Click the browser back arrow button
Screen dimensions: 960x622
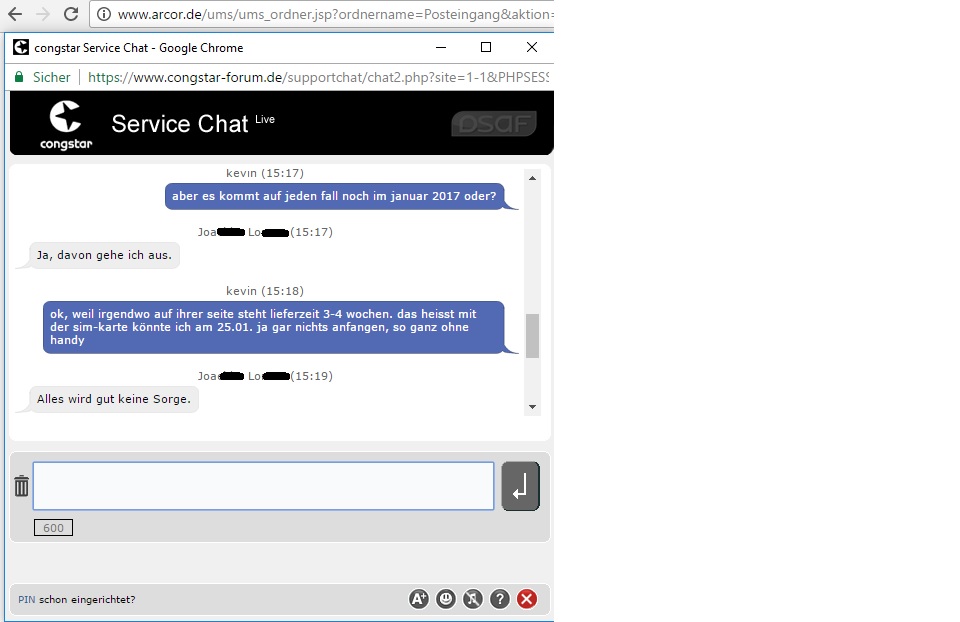point(15,14)
